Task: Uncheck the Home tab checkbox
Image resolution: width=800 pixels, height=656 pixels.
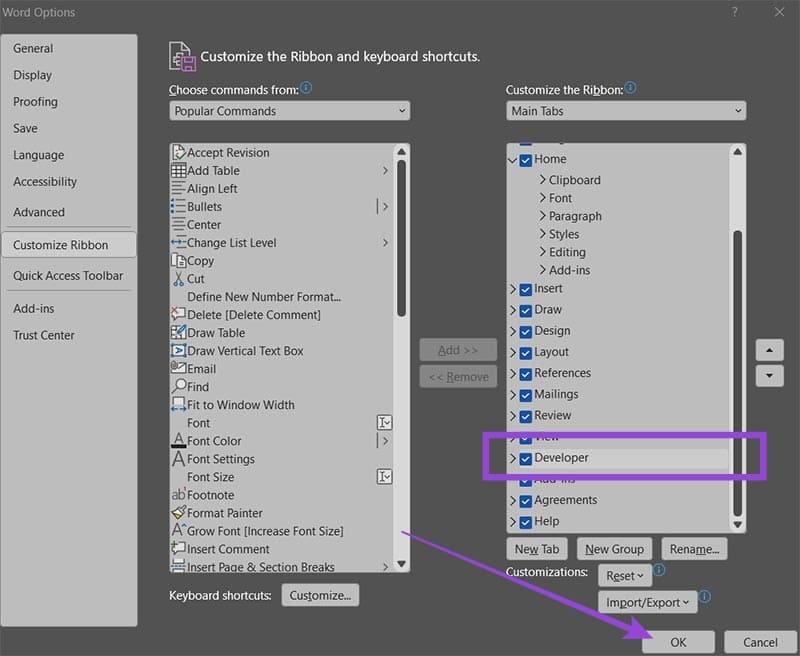Action: click(526, 160)
